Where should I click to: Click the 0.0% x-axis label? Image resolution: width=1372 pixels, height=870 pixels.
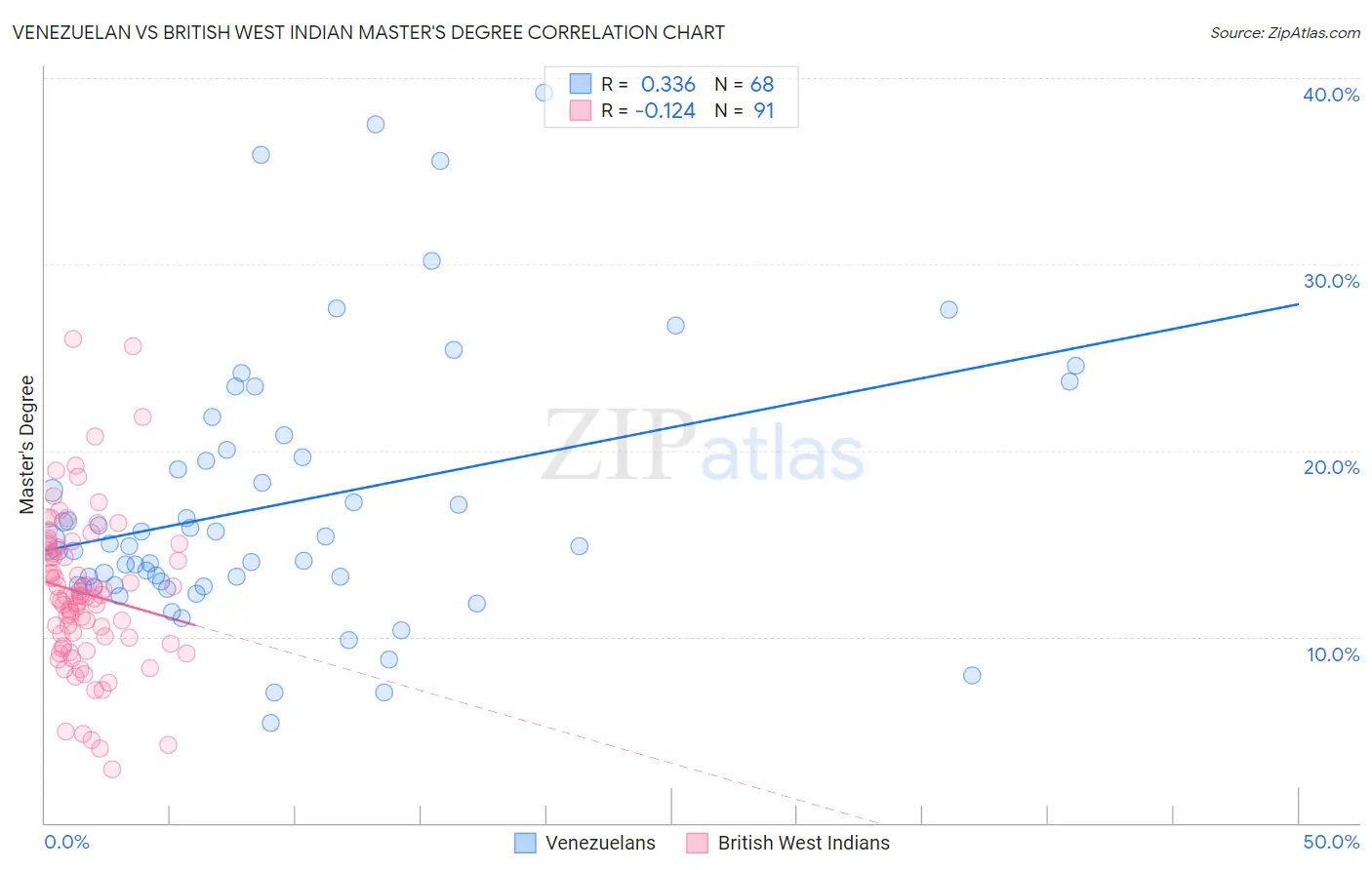[66, 842]
